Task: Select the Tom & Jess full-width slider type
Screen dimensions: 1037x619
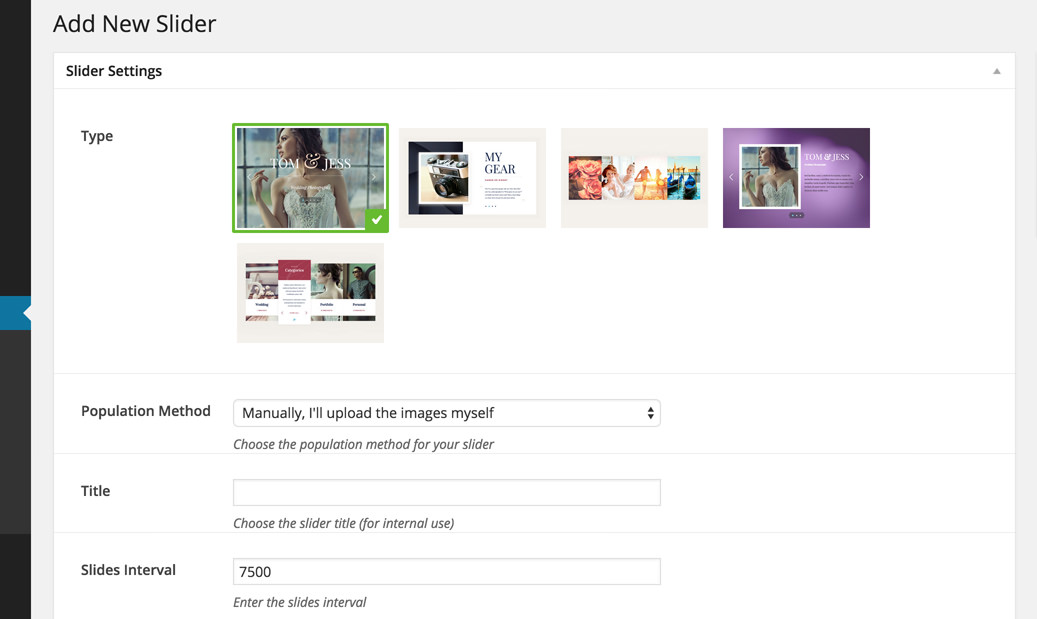Action: [x=310, y=178]
